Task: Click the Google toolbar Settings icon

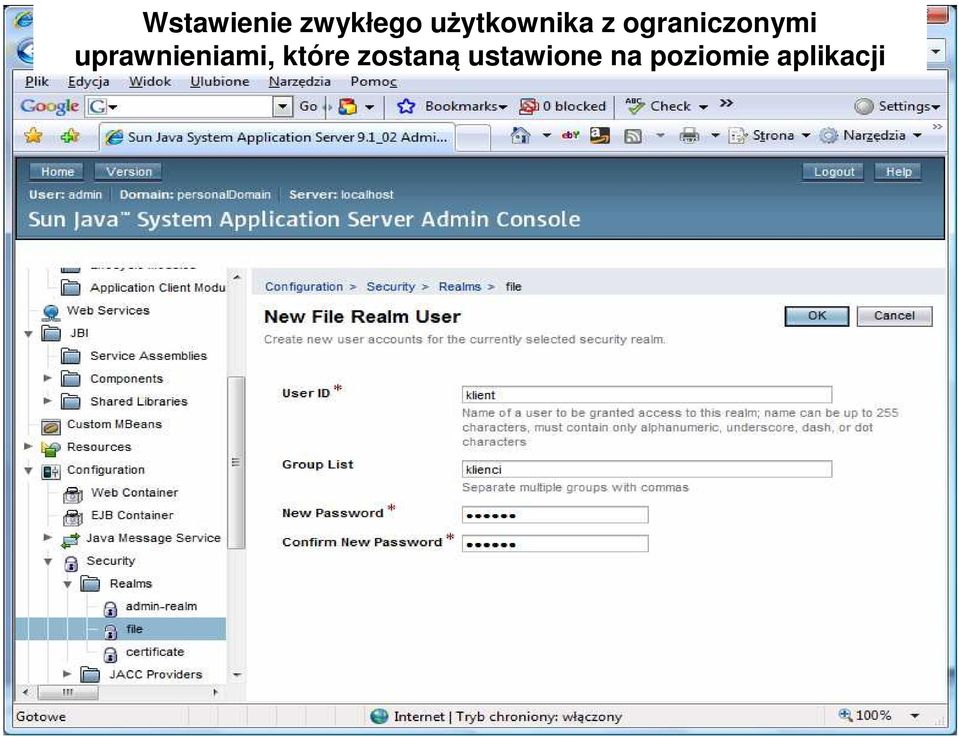Action: tap(863, 106)
